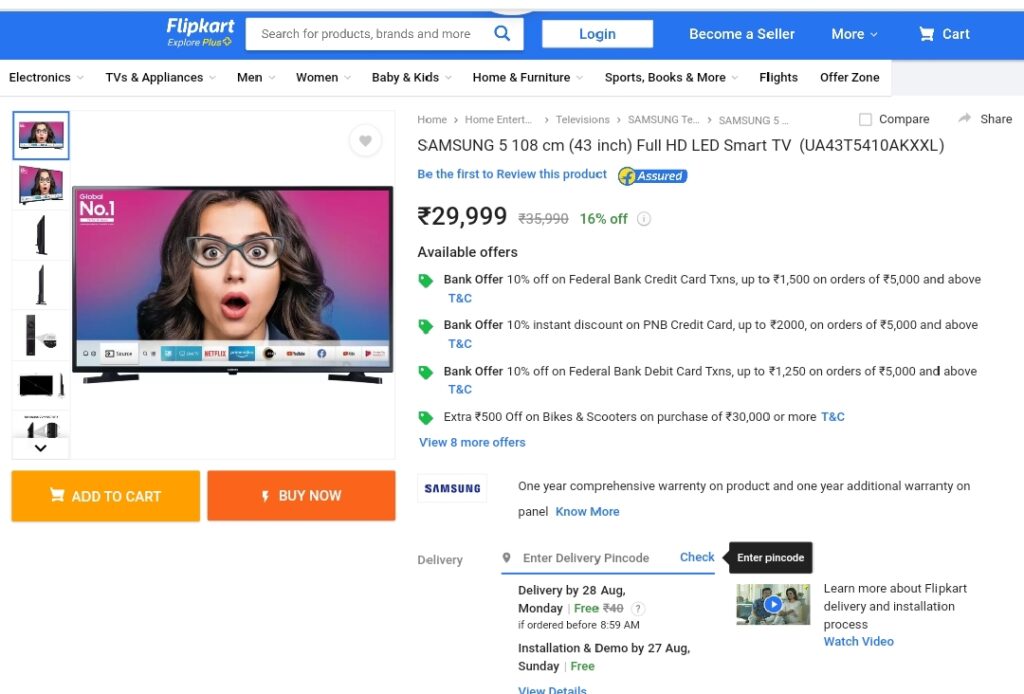1024x694 pixels.
Task: Open the Offer Zone menu item
Action: (x=850, y=77)
